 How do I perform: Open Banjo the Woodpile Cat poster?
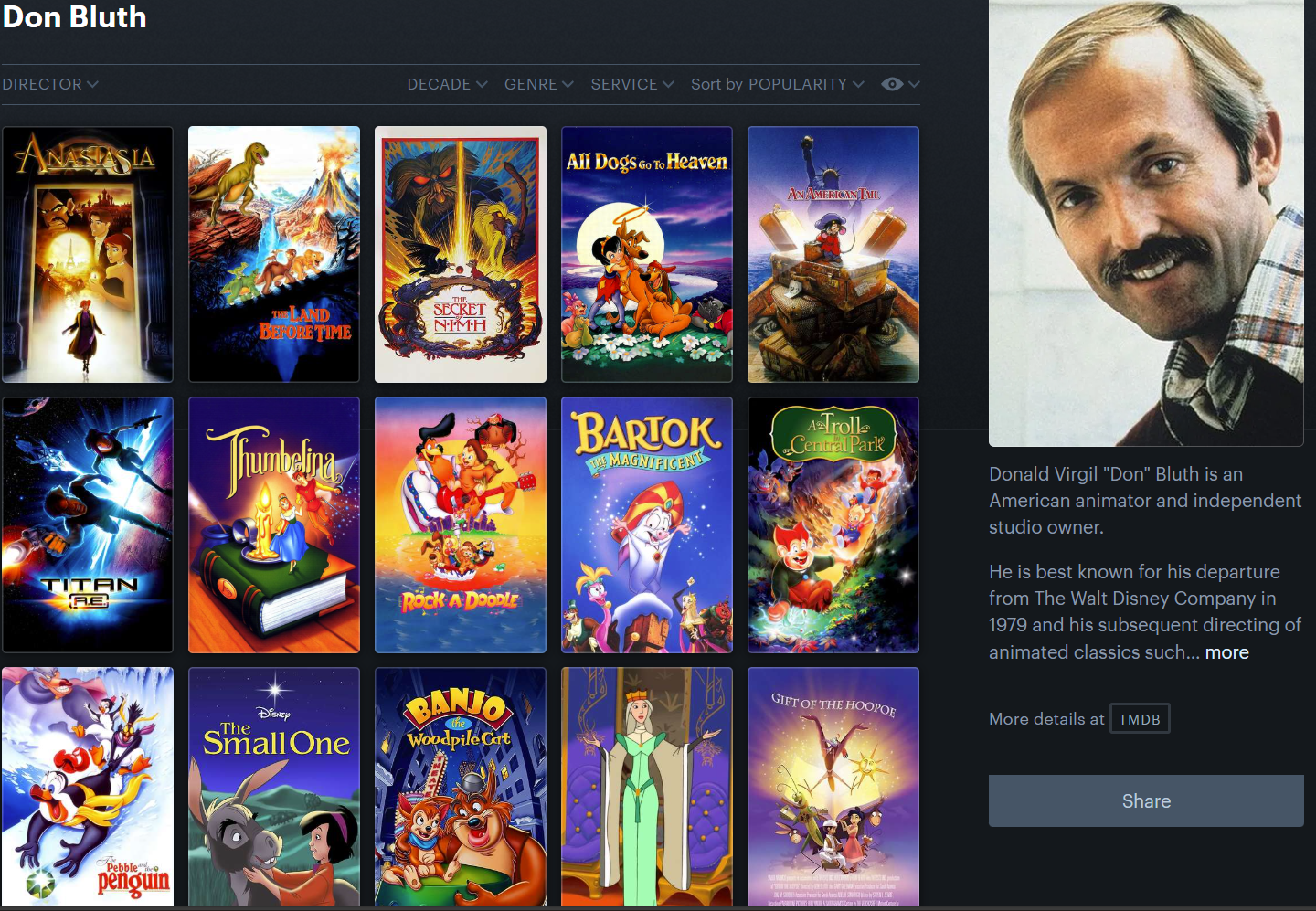pyautogui.click(x=461, y=787)
